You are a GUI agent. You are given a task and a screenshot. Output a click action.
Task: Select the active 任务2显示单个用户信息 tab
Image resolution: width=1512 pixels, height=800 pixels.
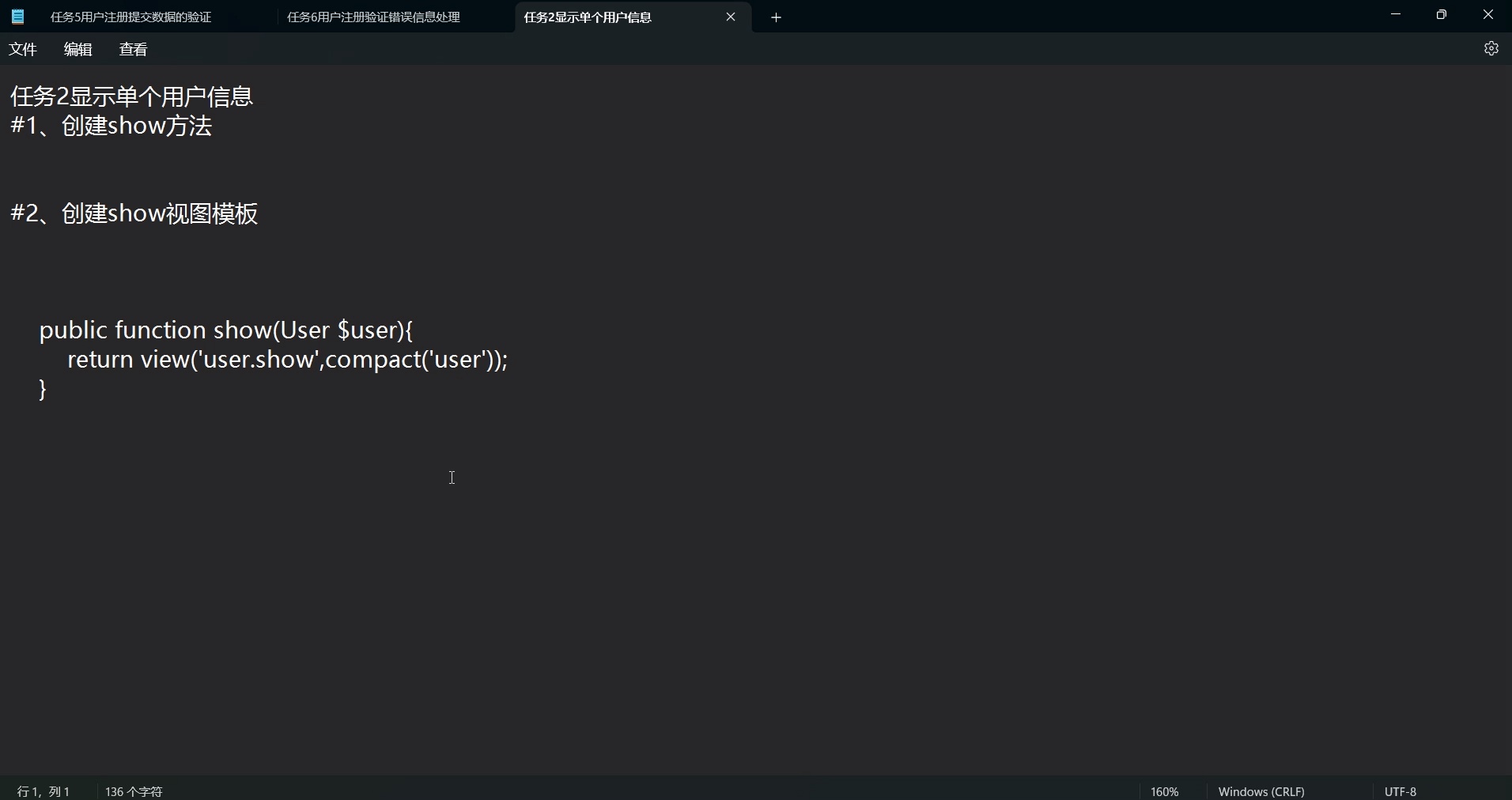[588, 17]
